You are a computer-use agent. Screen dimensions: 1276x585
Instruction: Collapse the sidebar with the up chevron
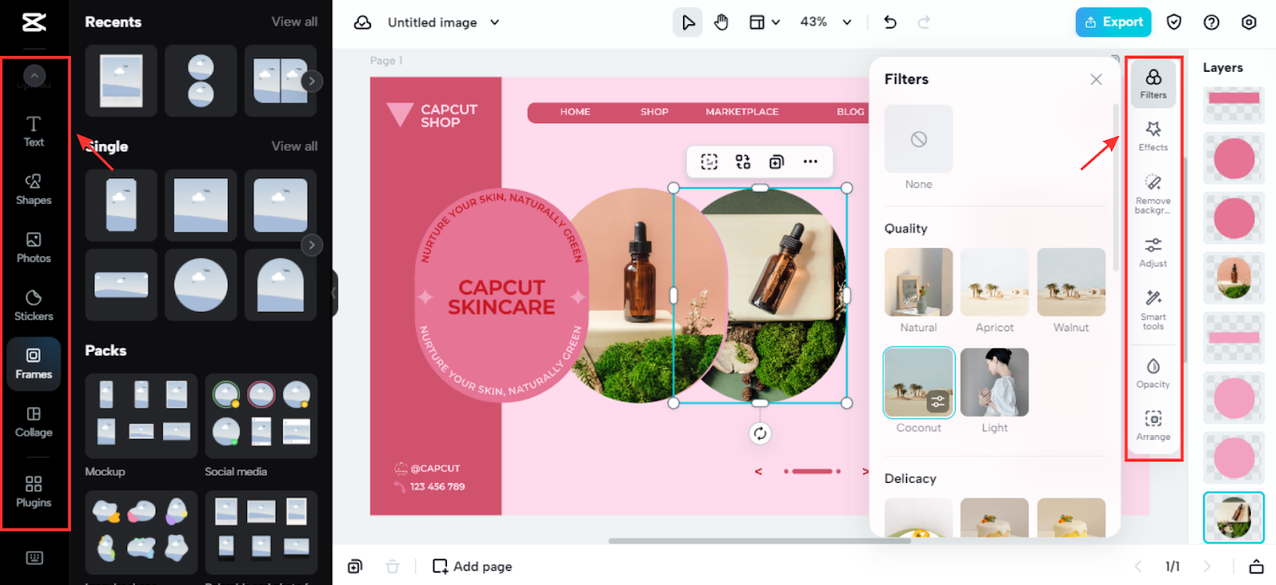[34, 76]
